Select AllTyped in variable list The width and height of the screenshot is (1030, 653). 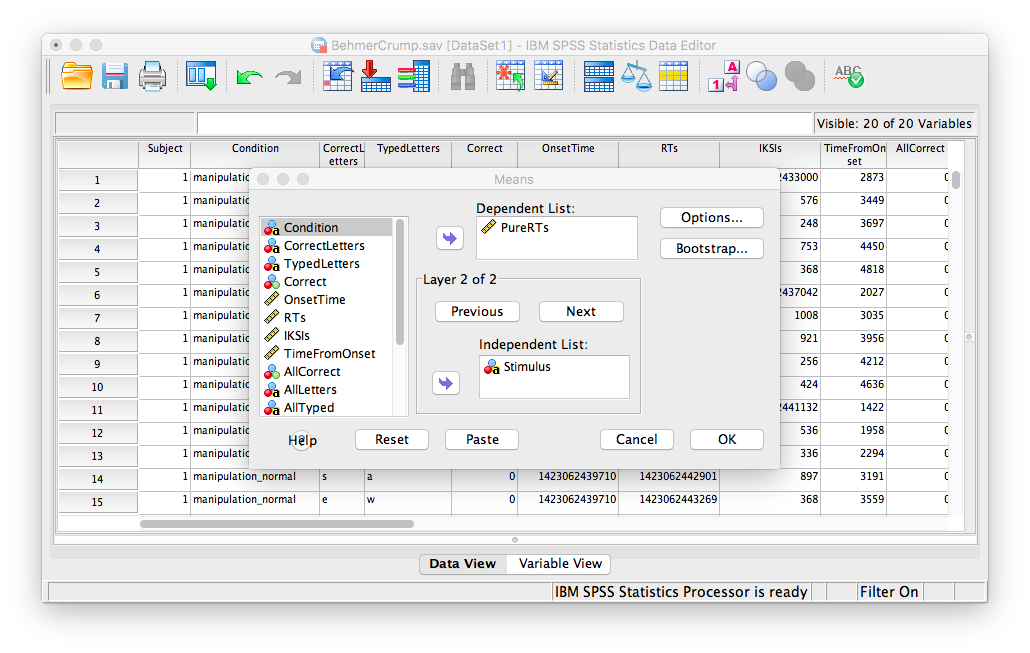click(326, 407)
